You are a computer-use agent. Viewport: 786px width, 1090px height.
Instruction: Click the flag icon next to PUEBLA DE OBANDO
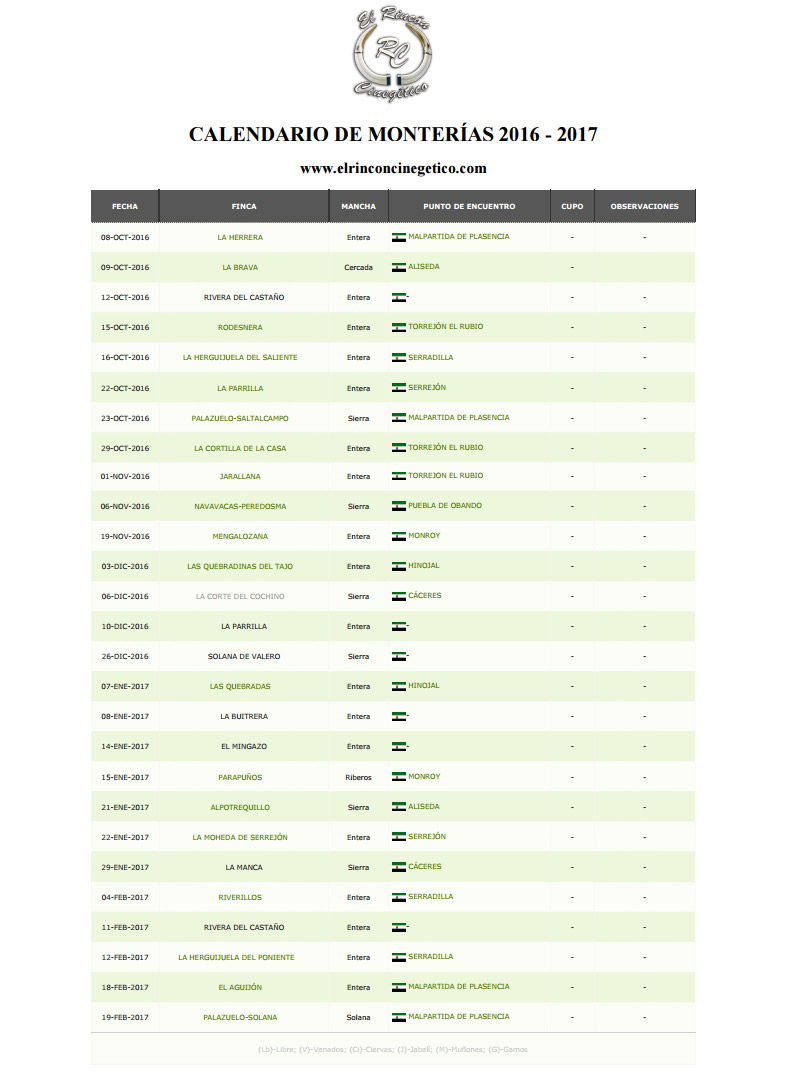click(399, 506)
